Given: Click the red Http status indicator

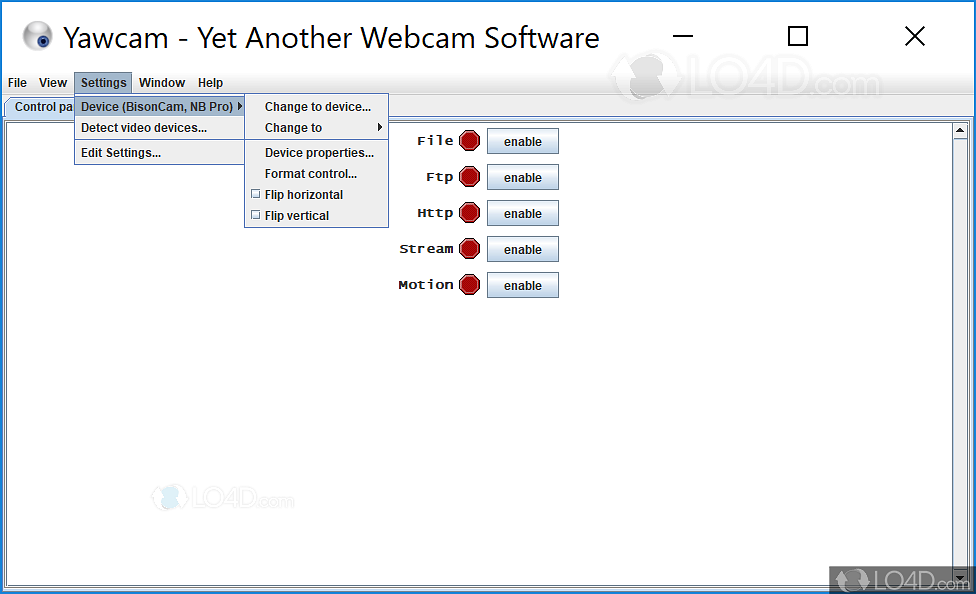Looking at the screenshot, I should pos(469,213).
